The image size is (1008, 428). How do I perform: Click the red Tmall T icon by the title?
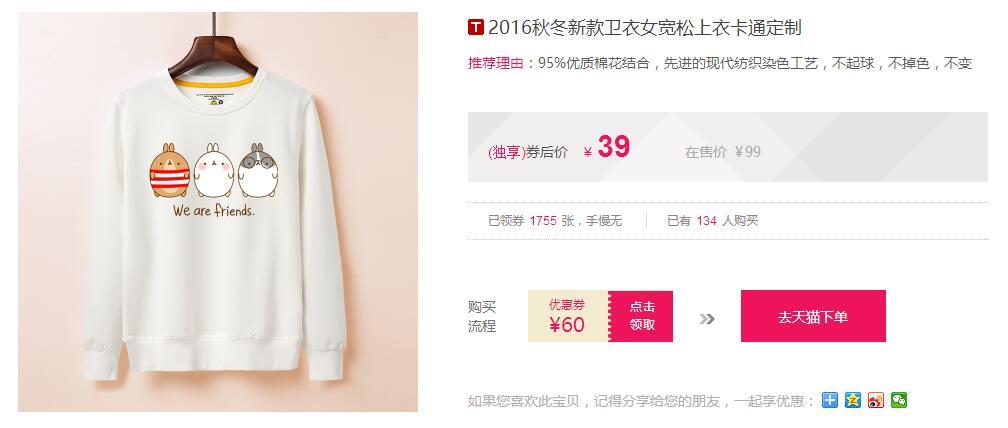475,28
